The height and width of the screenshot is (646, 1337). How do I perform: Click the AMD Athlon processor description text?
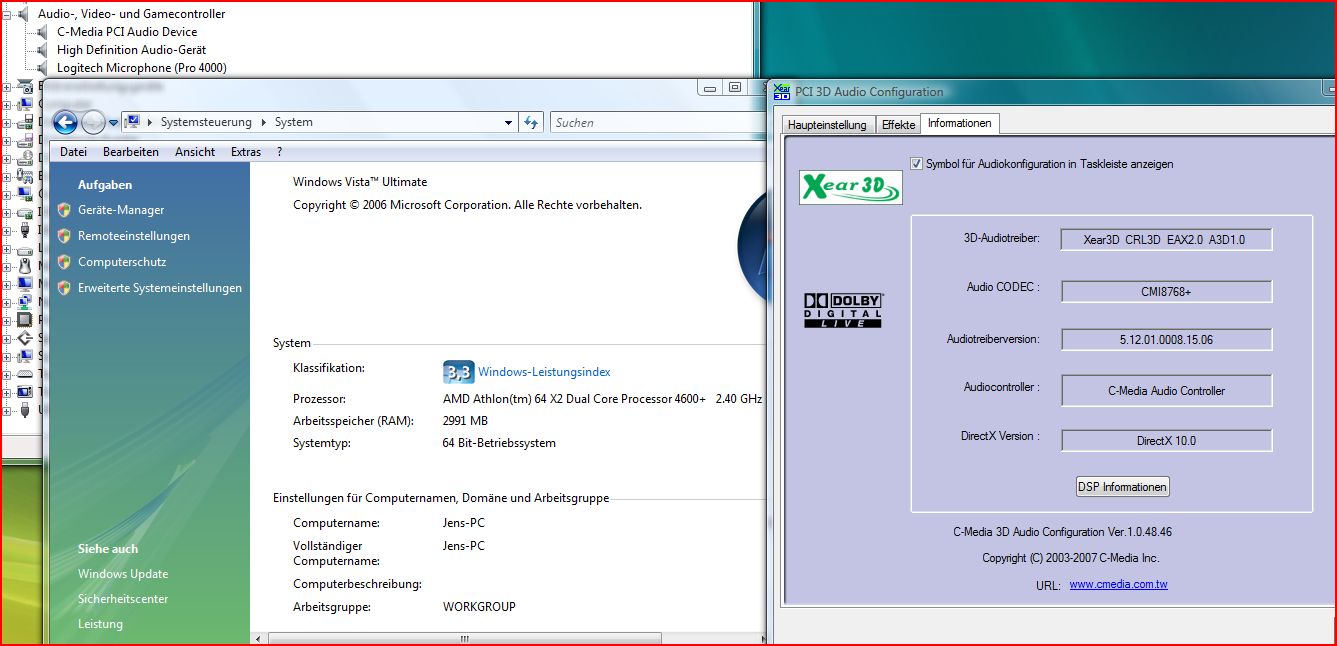[602, 398]
